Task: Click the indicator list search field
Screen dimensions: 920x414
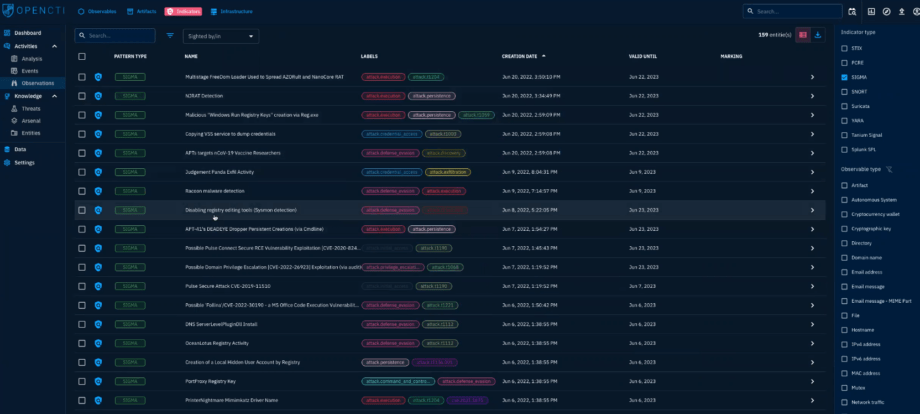Action: (118, 35)
